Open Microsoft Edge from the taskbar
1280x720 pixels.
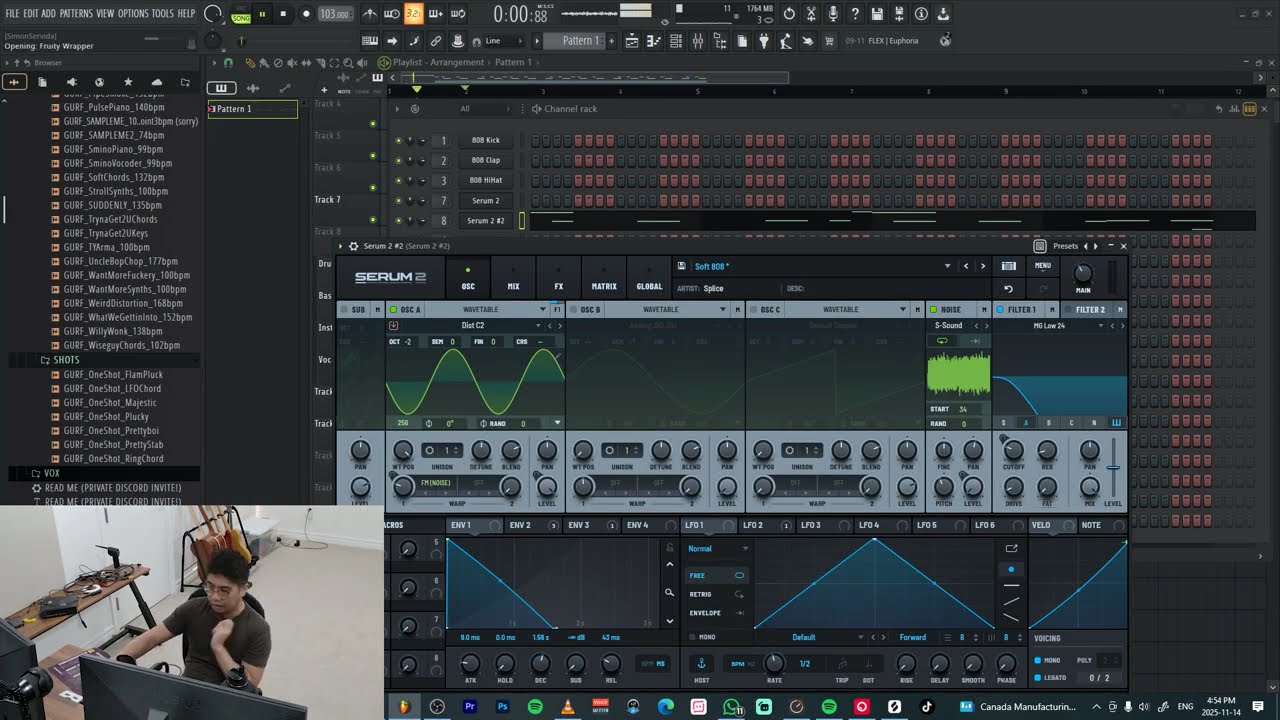point(666,707)
